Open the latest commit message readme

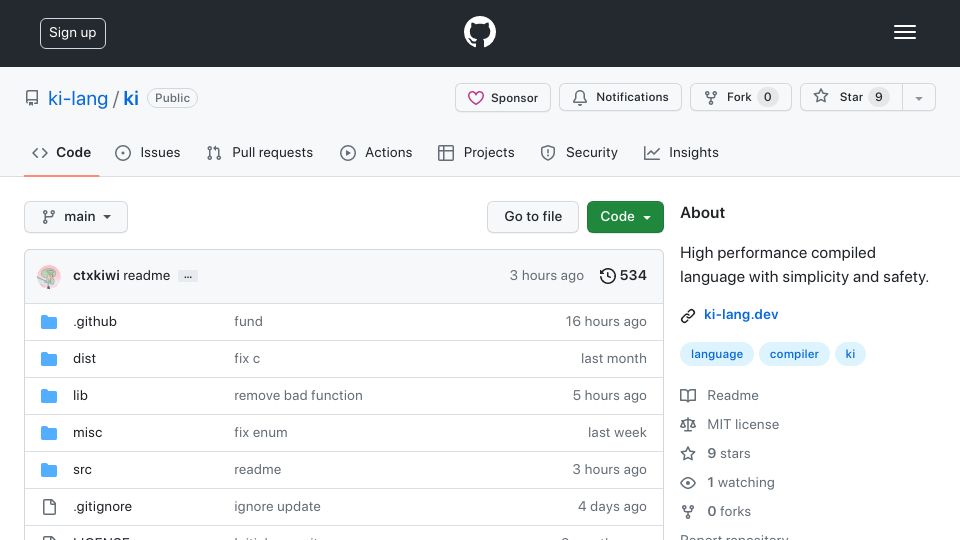[146, 276]
